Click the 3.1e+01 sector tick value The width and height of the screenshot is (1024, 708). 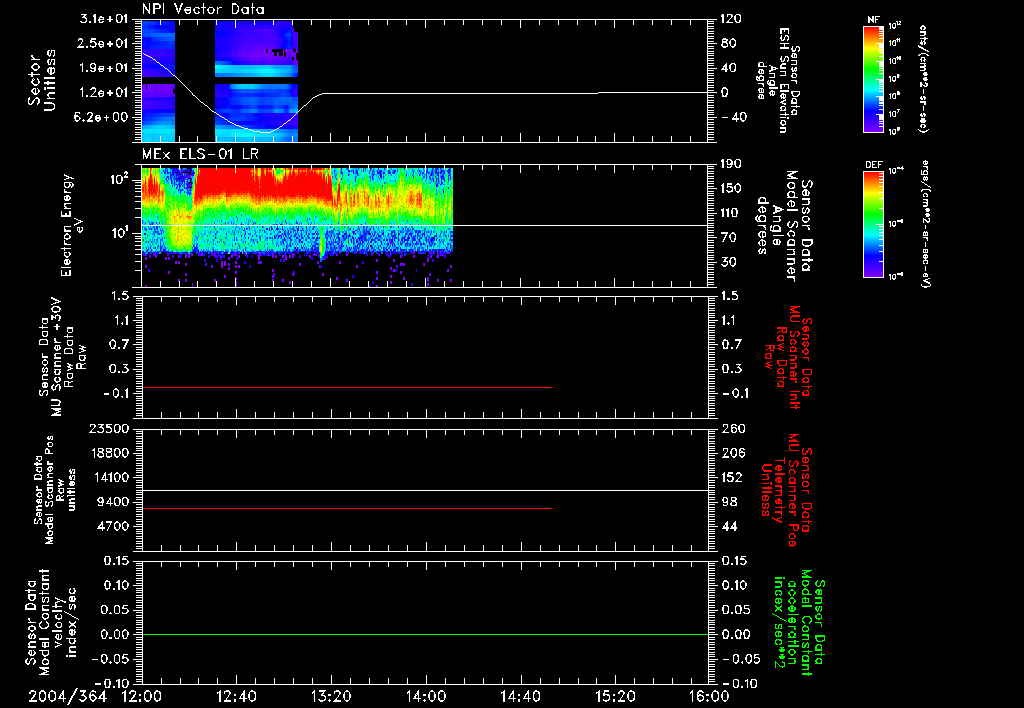click(x=102, y=19)
